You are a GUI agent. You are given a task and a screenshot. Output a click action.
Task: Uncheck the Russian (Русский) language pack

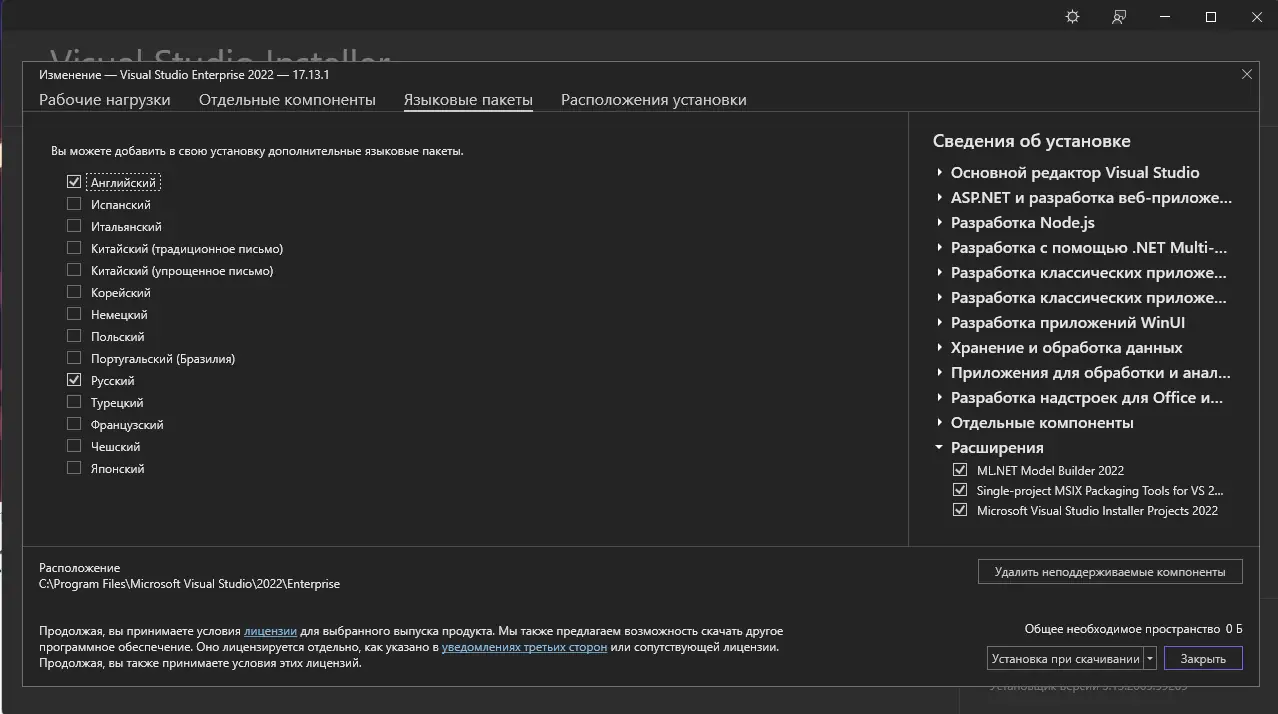pos(74,381)
